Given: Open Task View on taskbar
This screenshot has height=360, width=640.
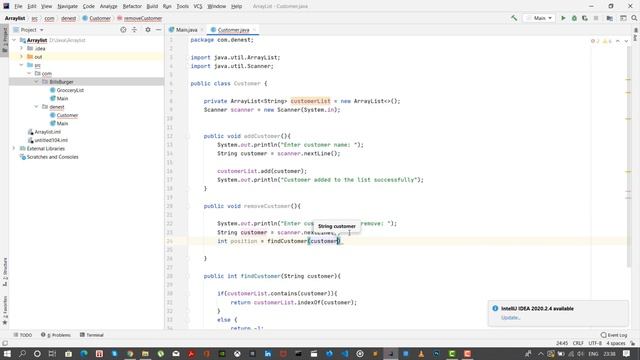Looking at the screenshot, I should (52, 353).
